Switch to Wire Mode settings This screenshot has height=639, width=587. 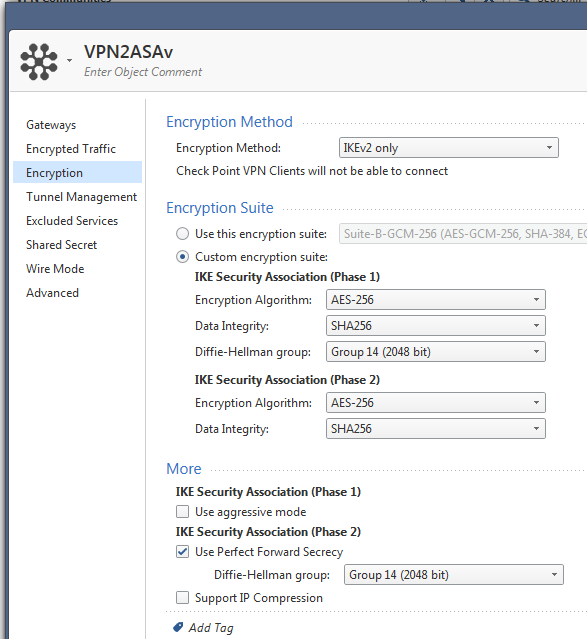pos(55,269)
